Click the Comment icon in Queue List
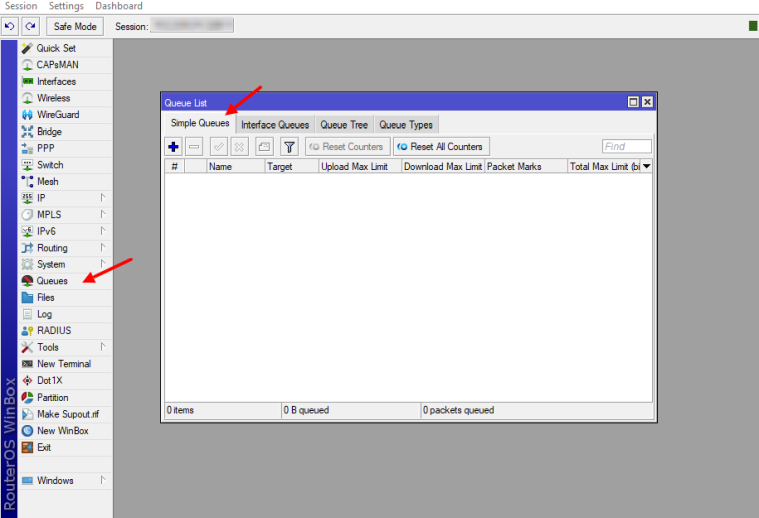 264,146
